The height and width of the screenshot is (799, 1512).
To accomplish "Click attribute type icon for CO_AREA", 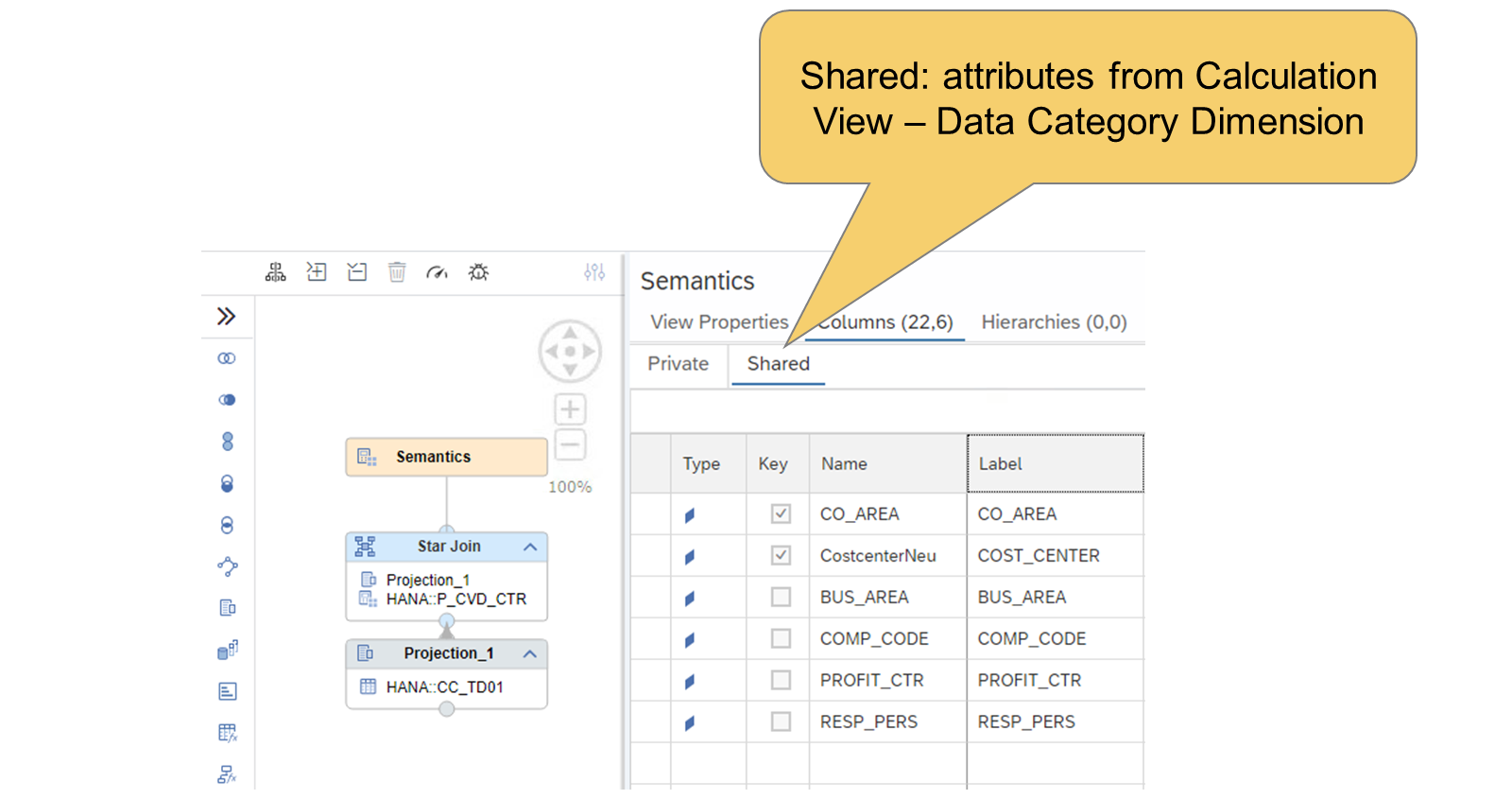I will [690, 515].
